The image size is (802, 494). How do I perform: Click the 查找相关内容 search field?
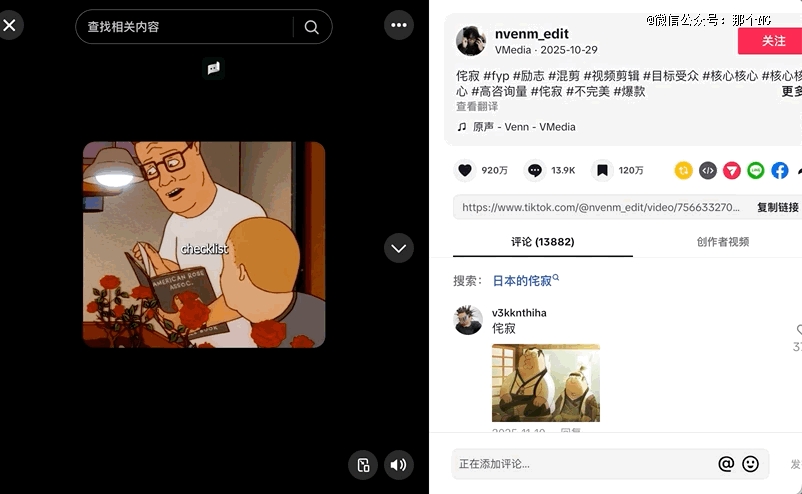(x=184, y=27)
